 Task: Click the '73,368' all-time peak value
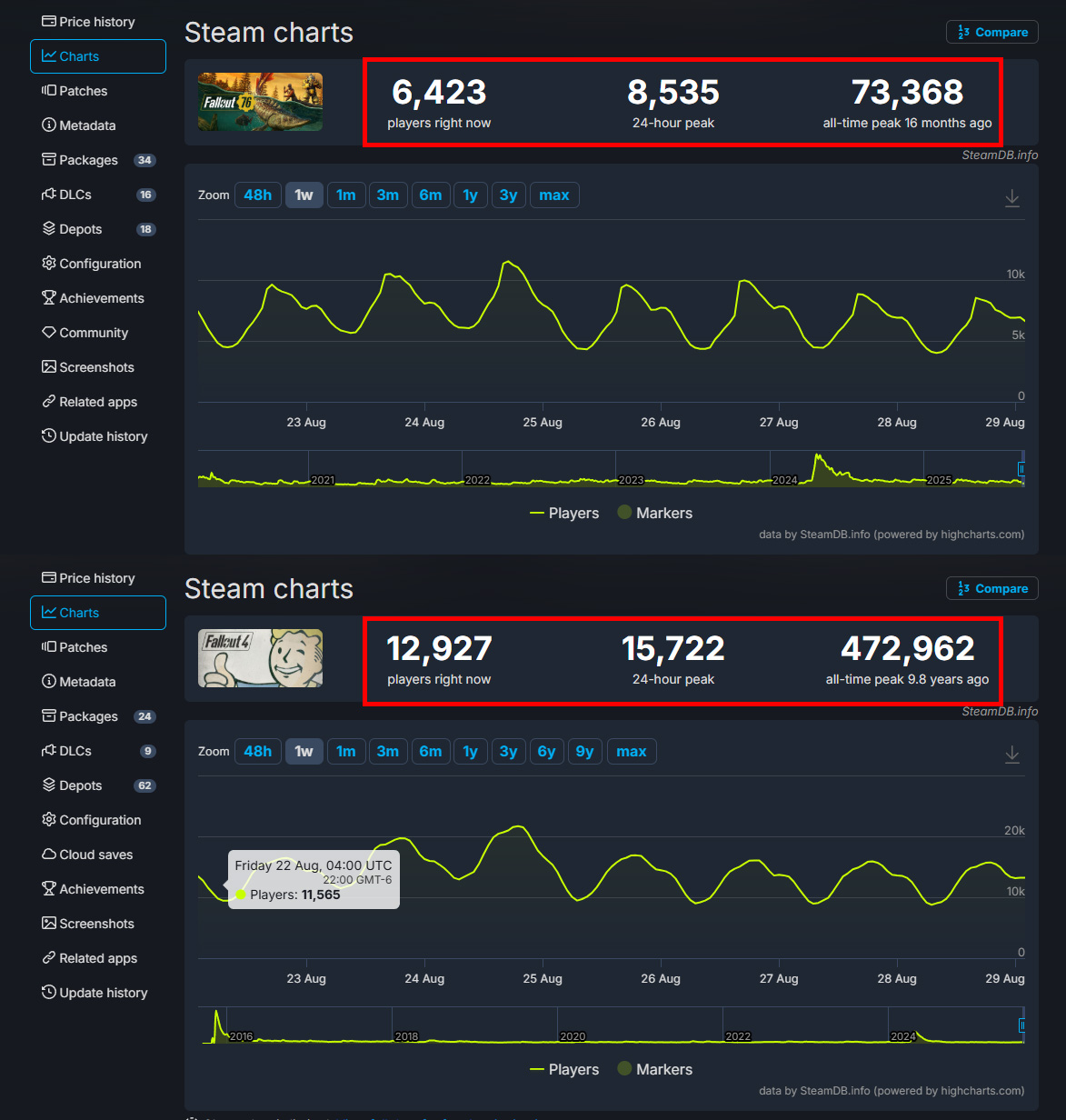pos(907,92)
